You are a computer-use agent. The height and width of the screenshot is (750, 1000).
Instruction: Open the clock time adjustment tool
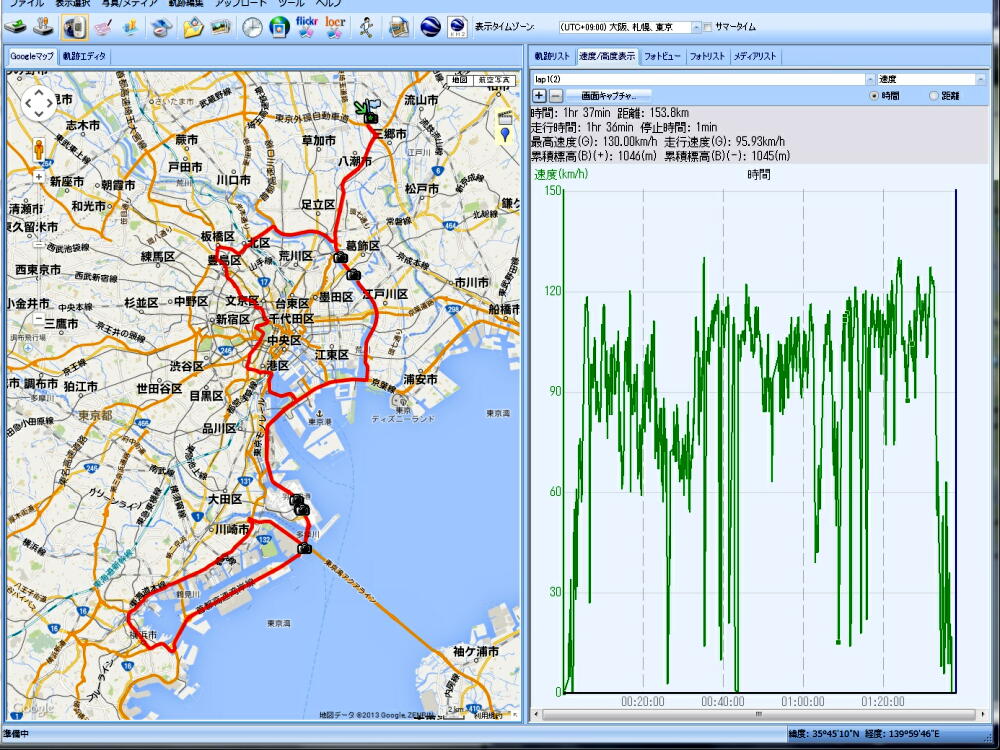coord(252,27)
